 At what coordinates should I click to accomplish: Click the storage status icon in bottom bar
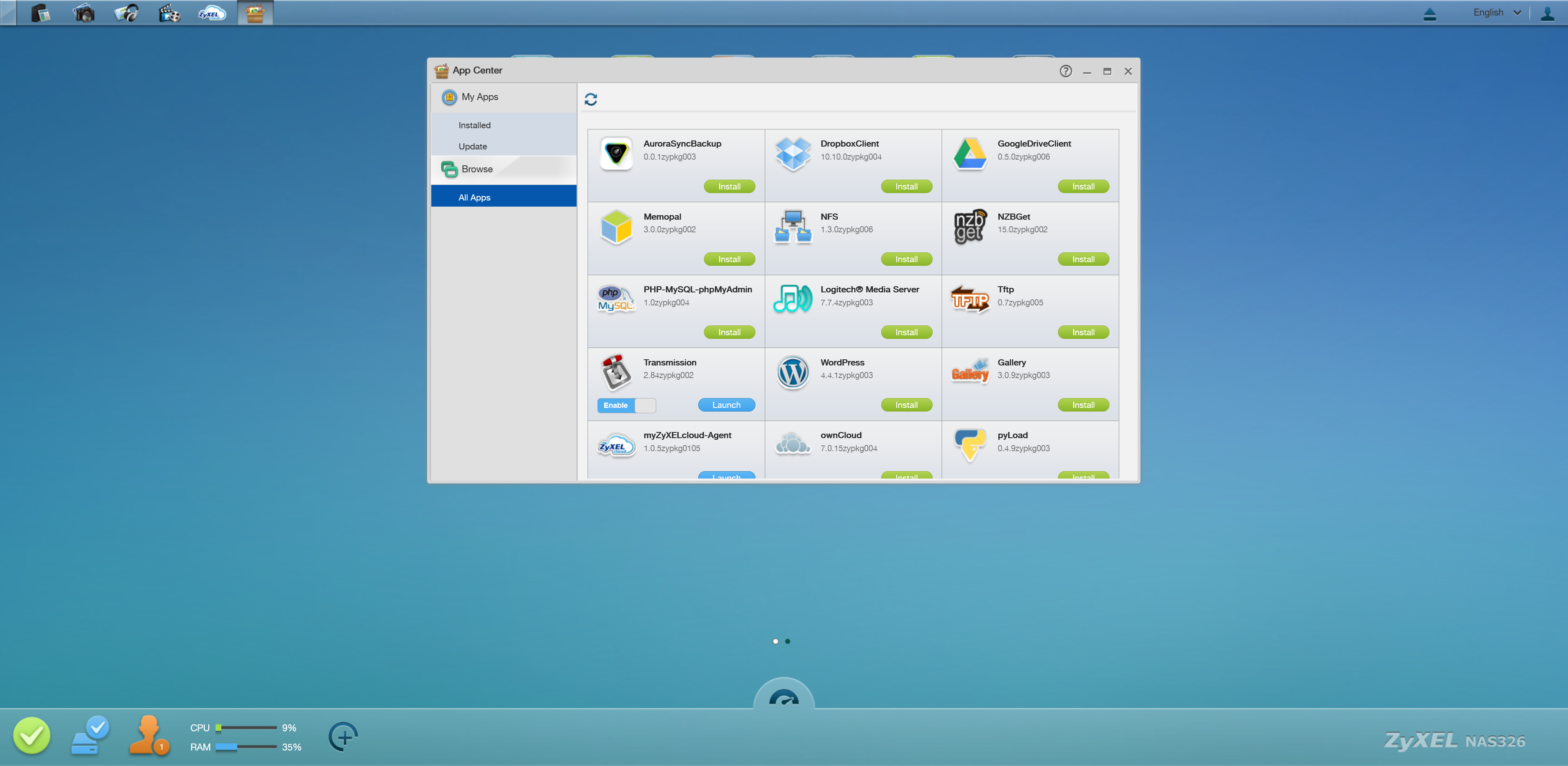91,735
